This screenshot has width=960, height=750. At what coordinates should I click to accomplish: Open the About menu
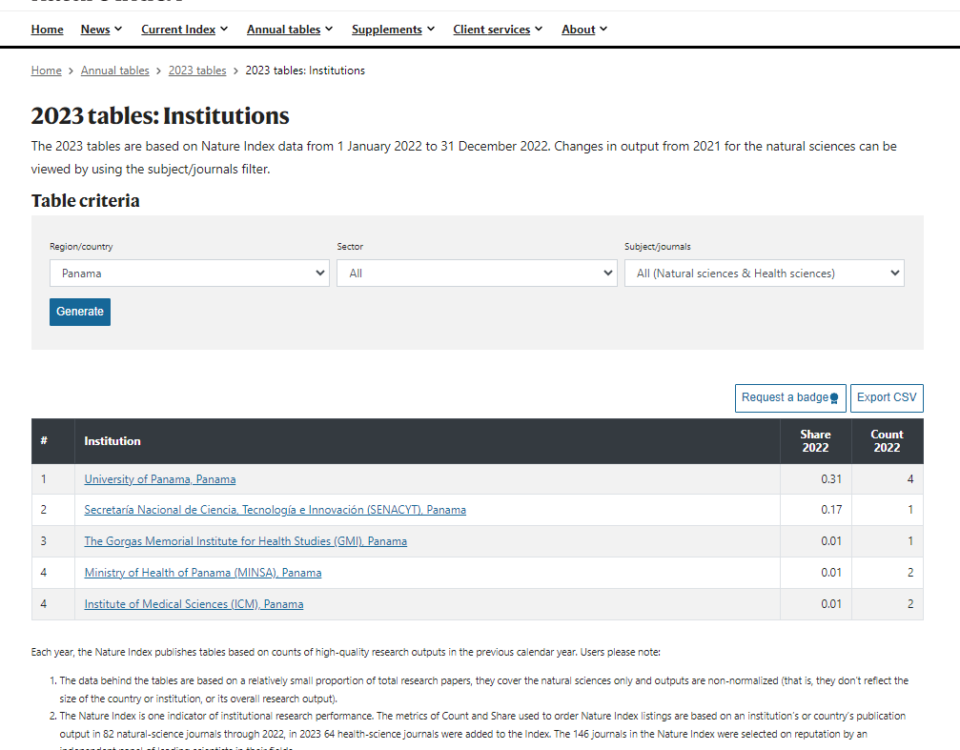pyautogui.click(x=584, y=29)
